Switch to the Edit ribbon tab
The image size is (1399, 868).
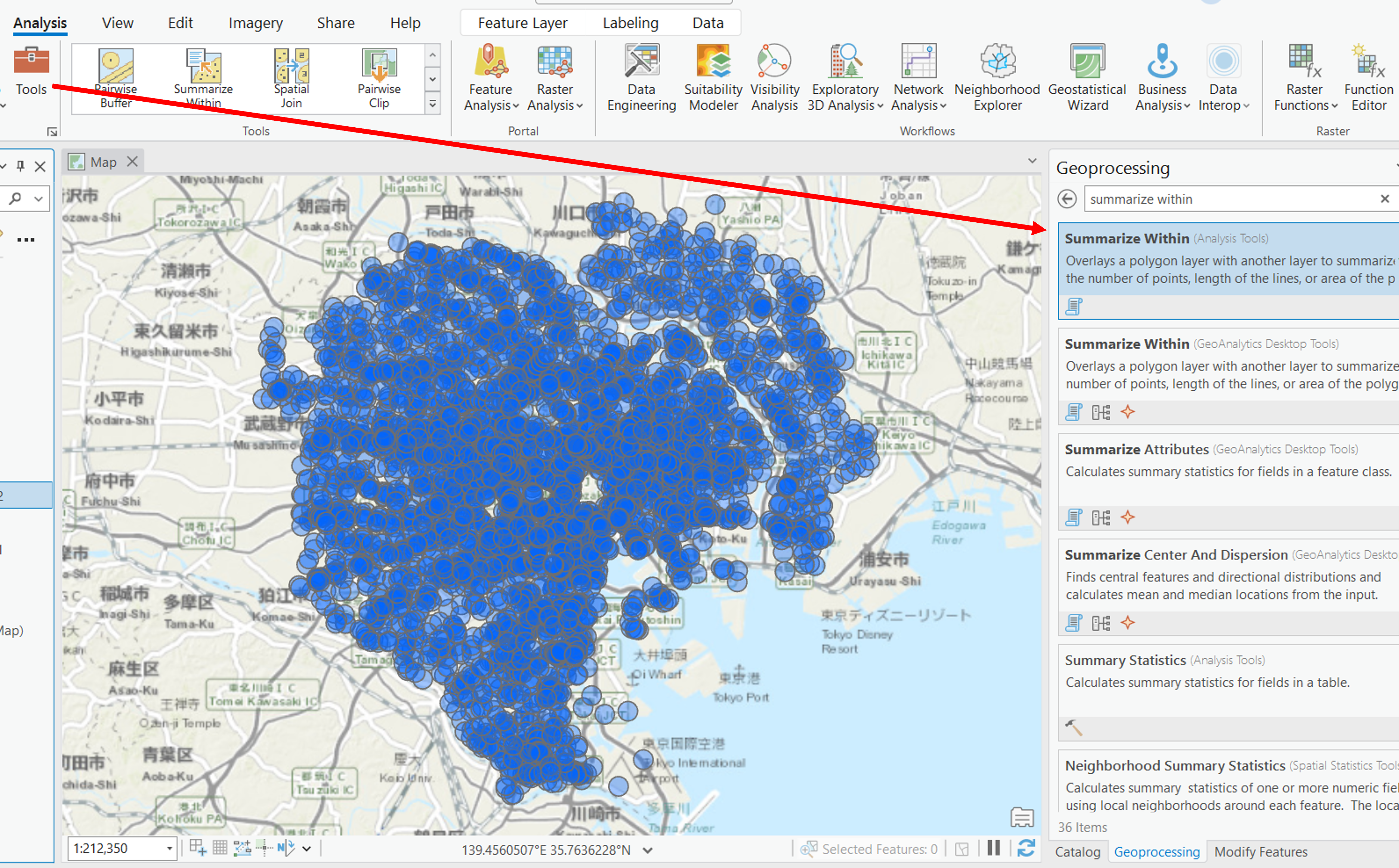[x=180, y=23]
